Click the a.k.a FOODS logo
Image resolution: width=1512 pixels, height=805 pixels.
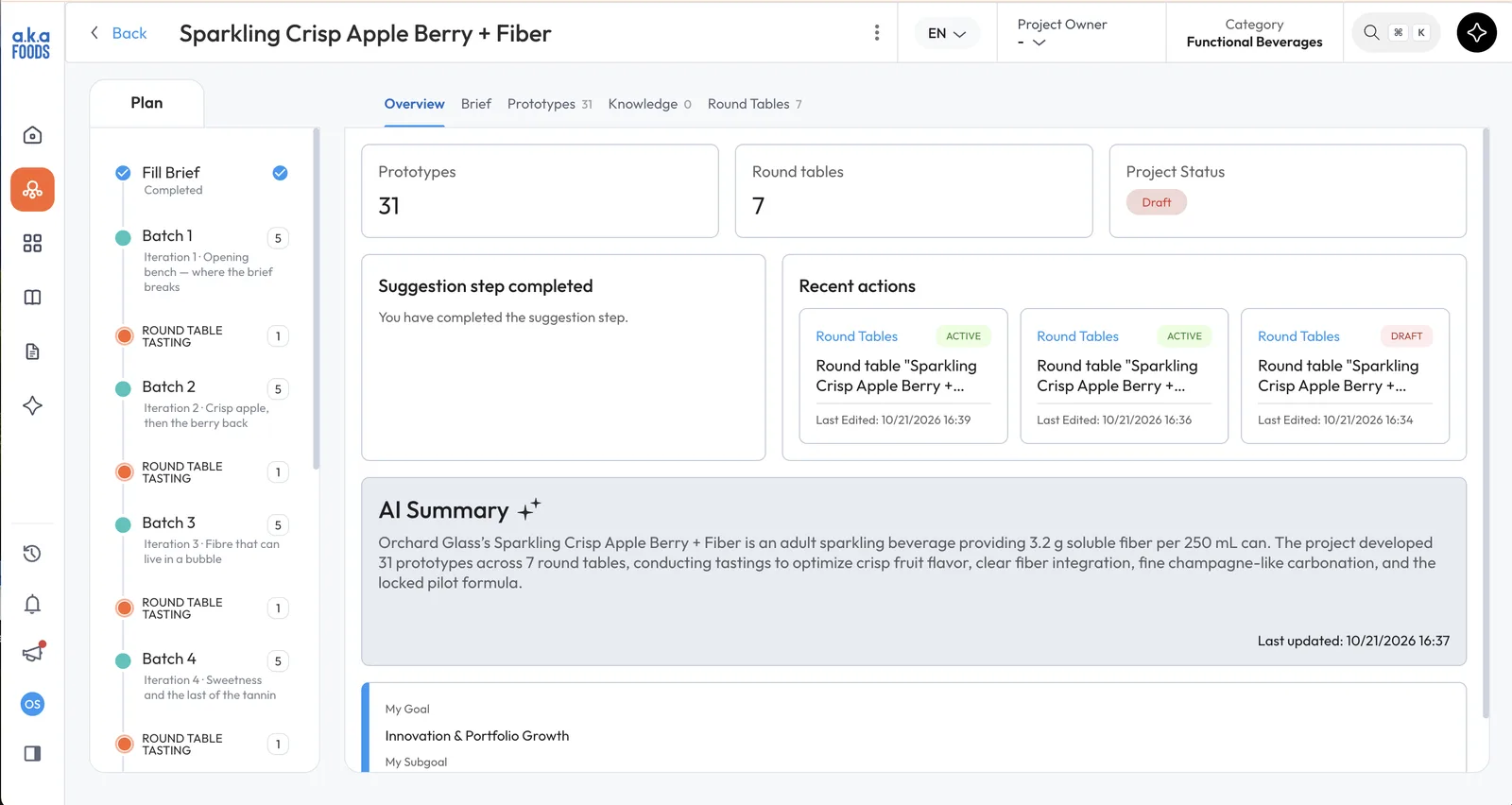click(x=31, y=44)
